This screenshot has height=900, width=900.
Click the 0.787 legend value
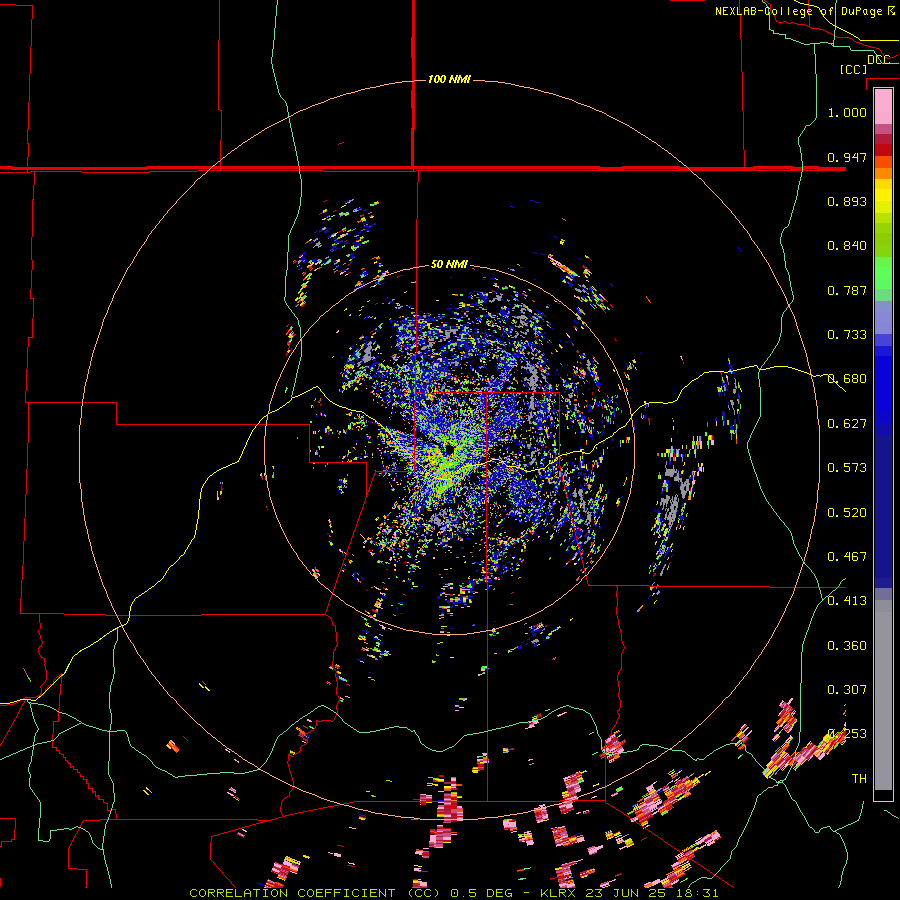click(847, 290)
